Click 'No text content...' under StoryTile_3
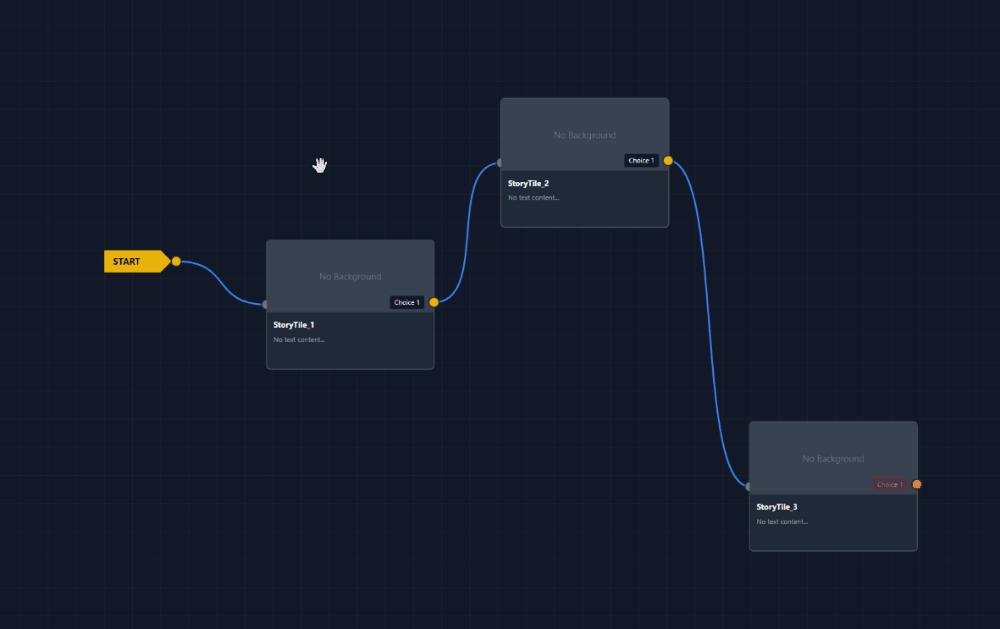This screenshot has width=1000, height=629. (x=782, y=522)
